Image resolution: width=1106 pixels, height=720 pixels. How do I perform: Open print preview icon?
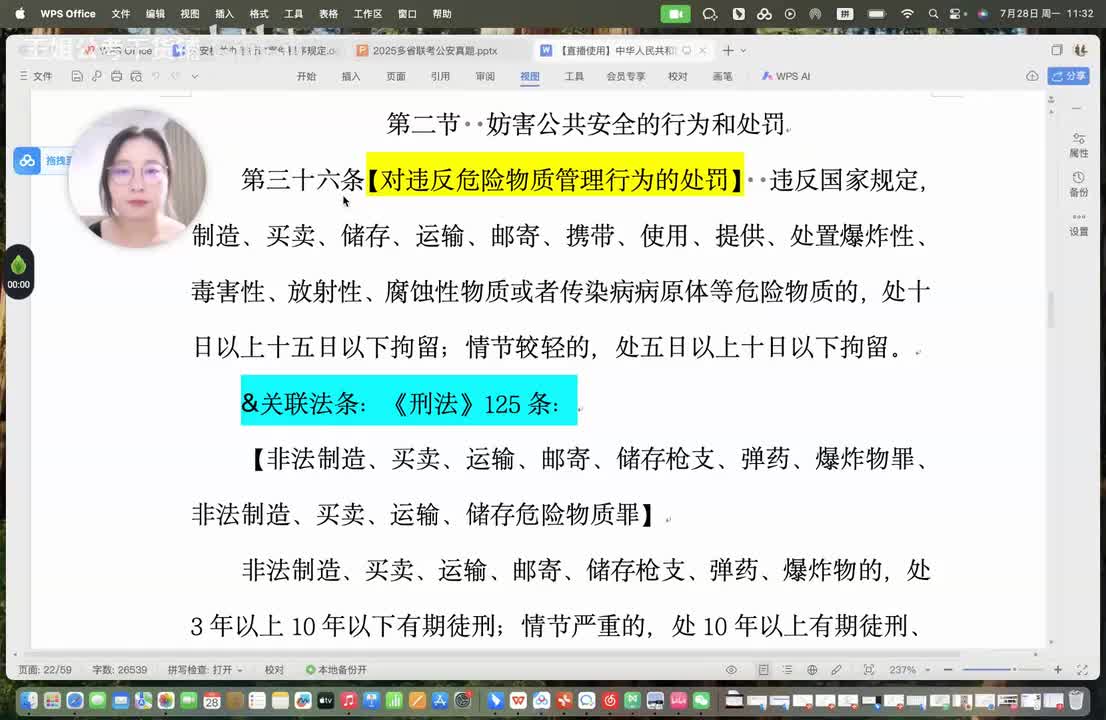(136, 76)
